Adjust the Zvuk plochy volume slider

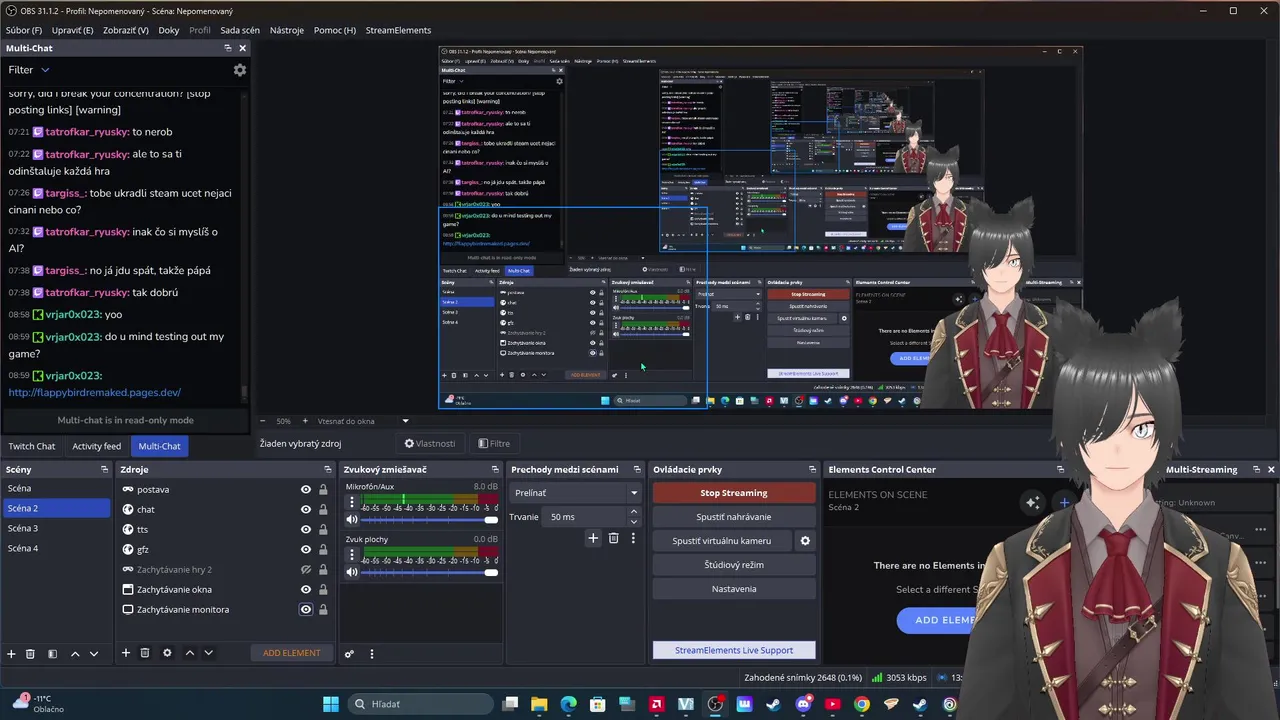(x=429, y=572)
